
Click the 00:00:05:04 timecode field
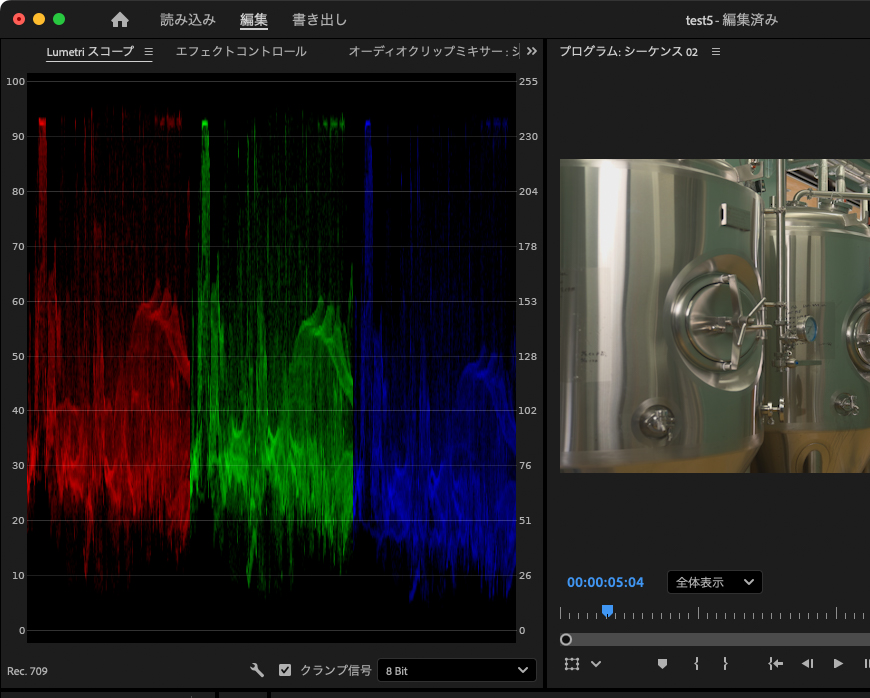coord(606,582)
